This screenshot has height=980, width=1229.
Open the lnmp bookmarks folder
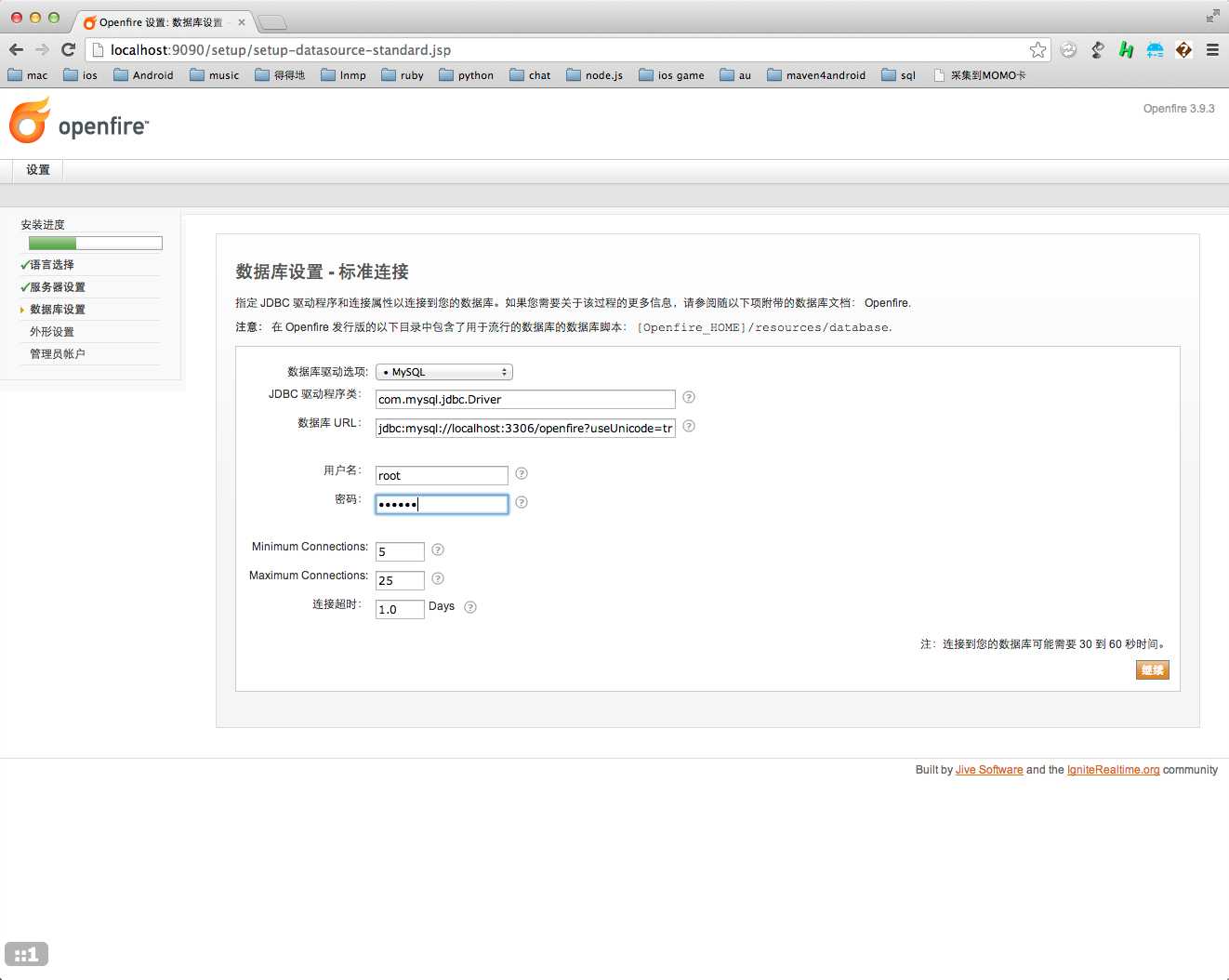(x=343, y=75)
